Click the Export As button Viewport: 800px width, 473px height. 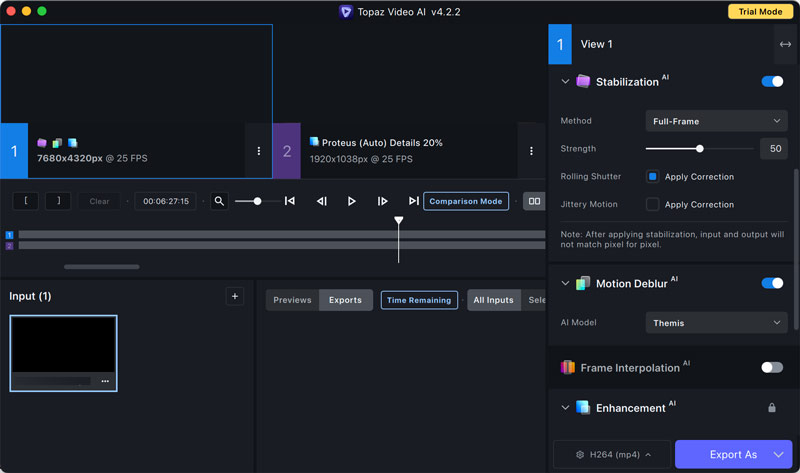tap(733, 454)
